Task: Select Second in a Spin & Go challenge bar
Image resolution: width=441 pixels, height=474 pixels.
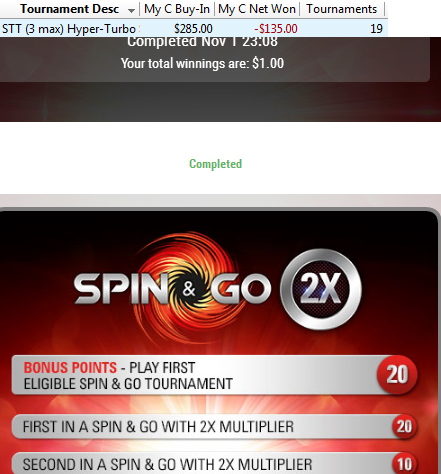Action: point(214,463)
